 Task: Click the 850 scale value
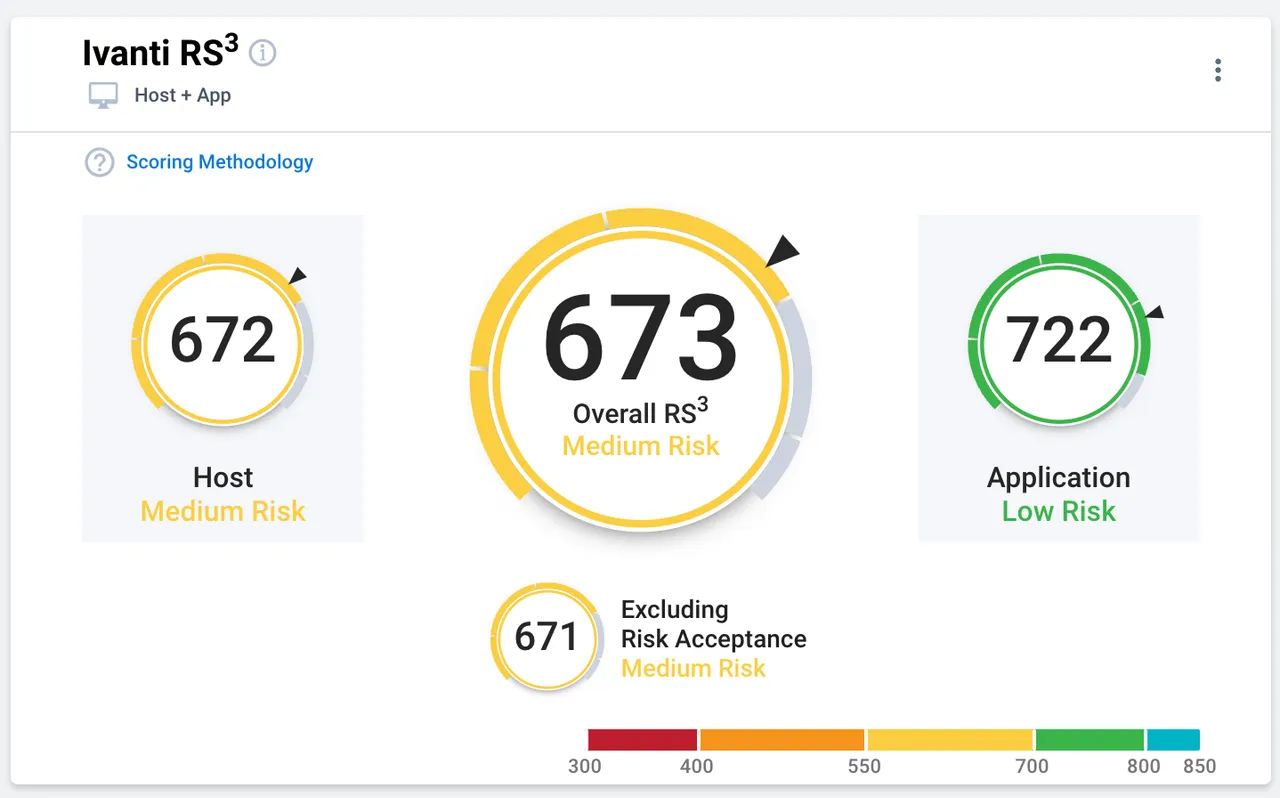pyautogui.click(x=1200, y=767)
